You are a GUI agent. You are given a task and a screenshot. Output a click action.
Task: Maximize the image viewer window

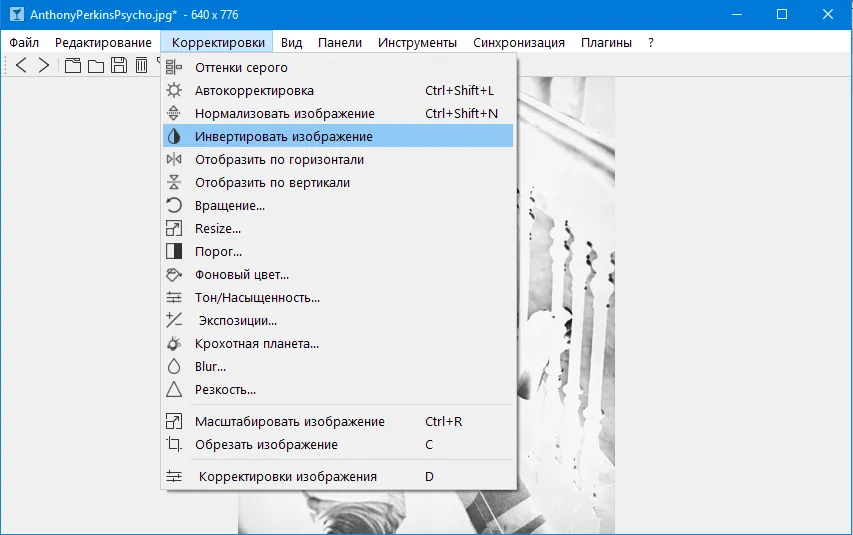[x=782, y=14]
